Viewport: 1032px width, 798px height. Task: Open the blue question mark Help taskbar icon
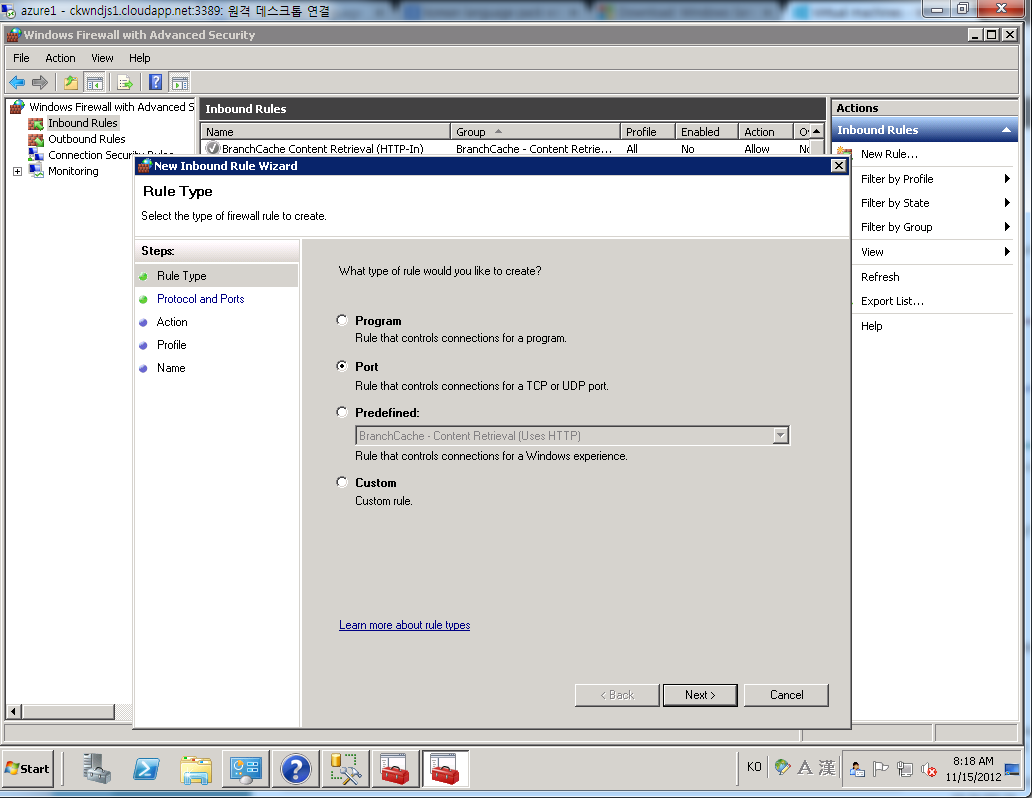(296, 768)
